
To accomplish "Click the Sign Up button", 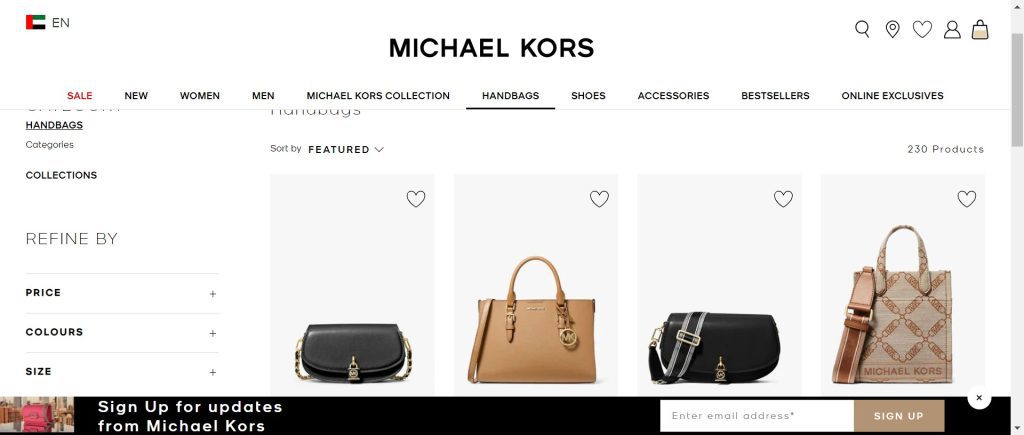I will pos(899,416).
